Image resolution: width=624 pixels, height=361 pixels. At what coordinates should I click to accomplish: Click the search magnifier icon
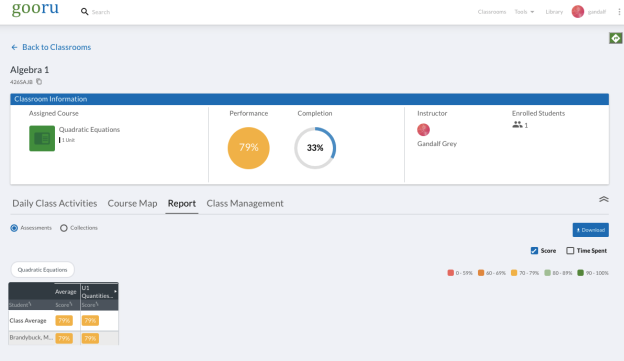click(x=84, y=12)
